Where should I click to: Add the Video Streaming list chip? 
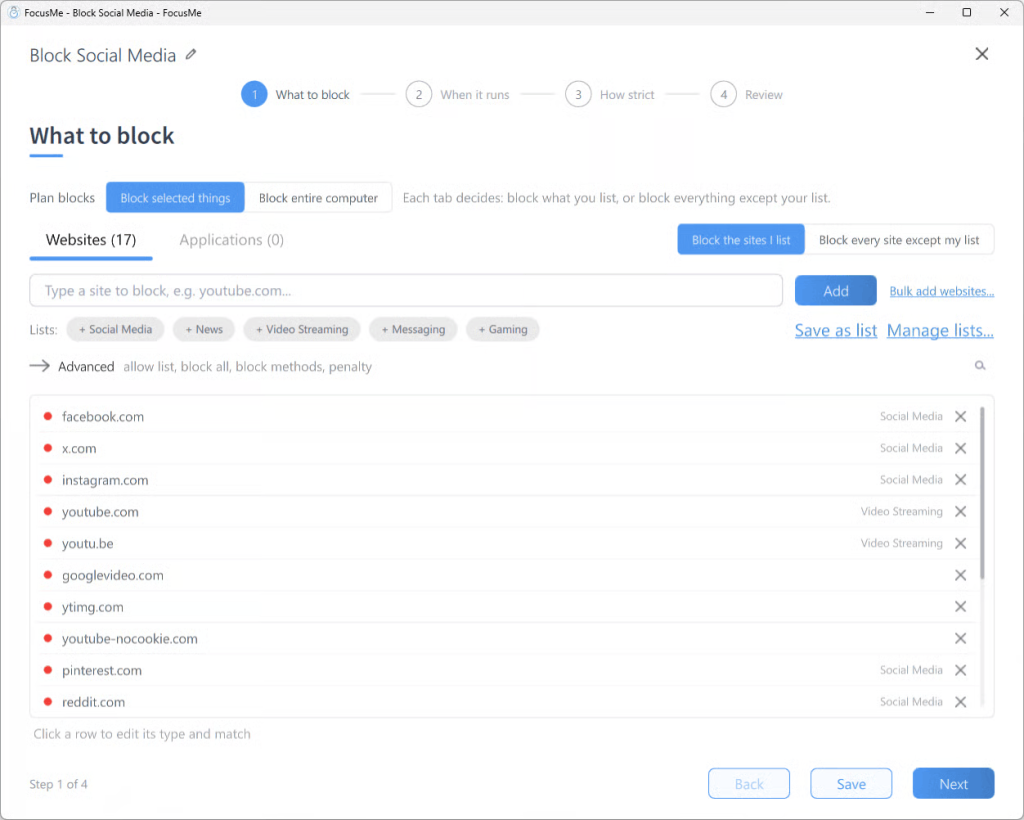(302, 330)
